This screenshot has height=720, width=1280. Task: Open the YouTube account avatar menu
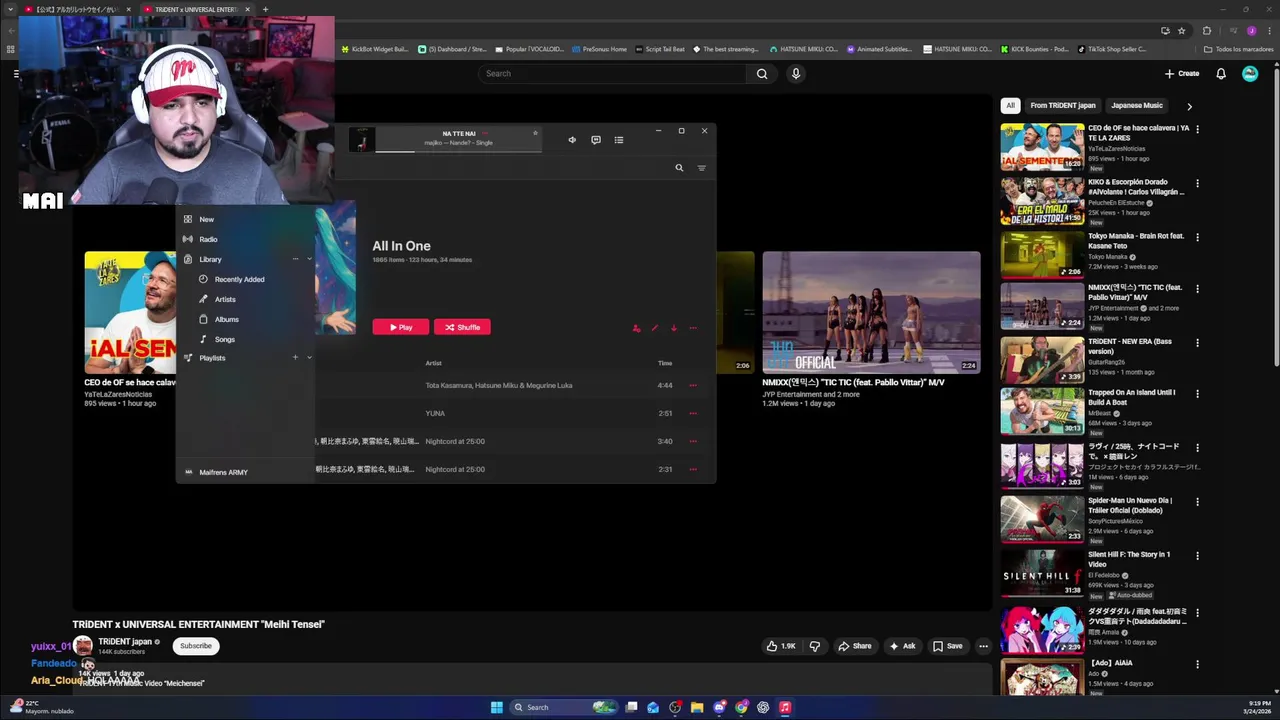pyautogui.click(x=1250, y=73)
